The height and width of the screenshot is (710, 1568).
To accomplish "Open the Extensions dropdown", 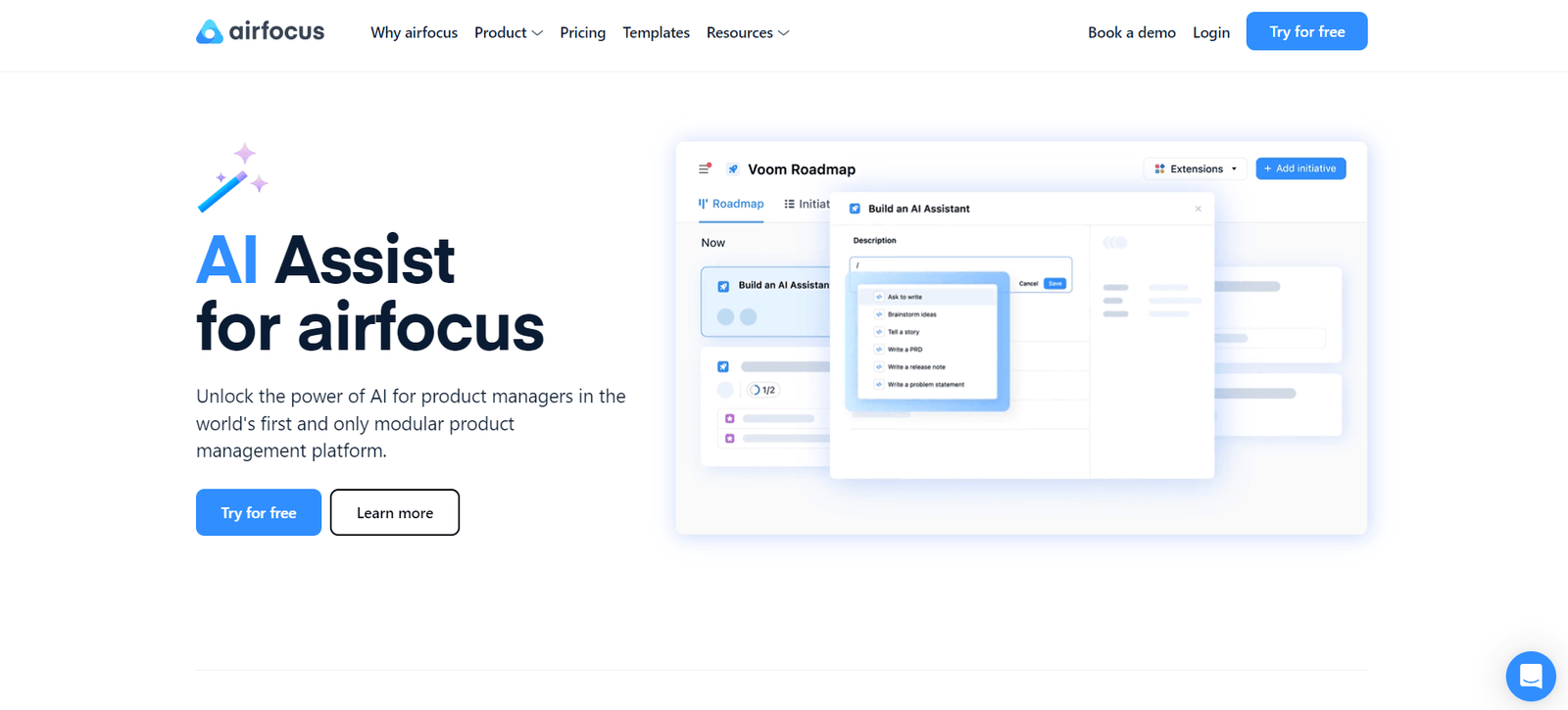I will (x=1196, y=168).
